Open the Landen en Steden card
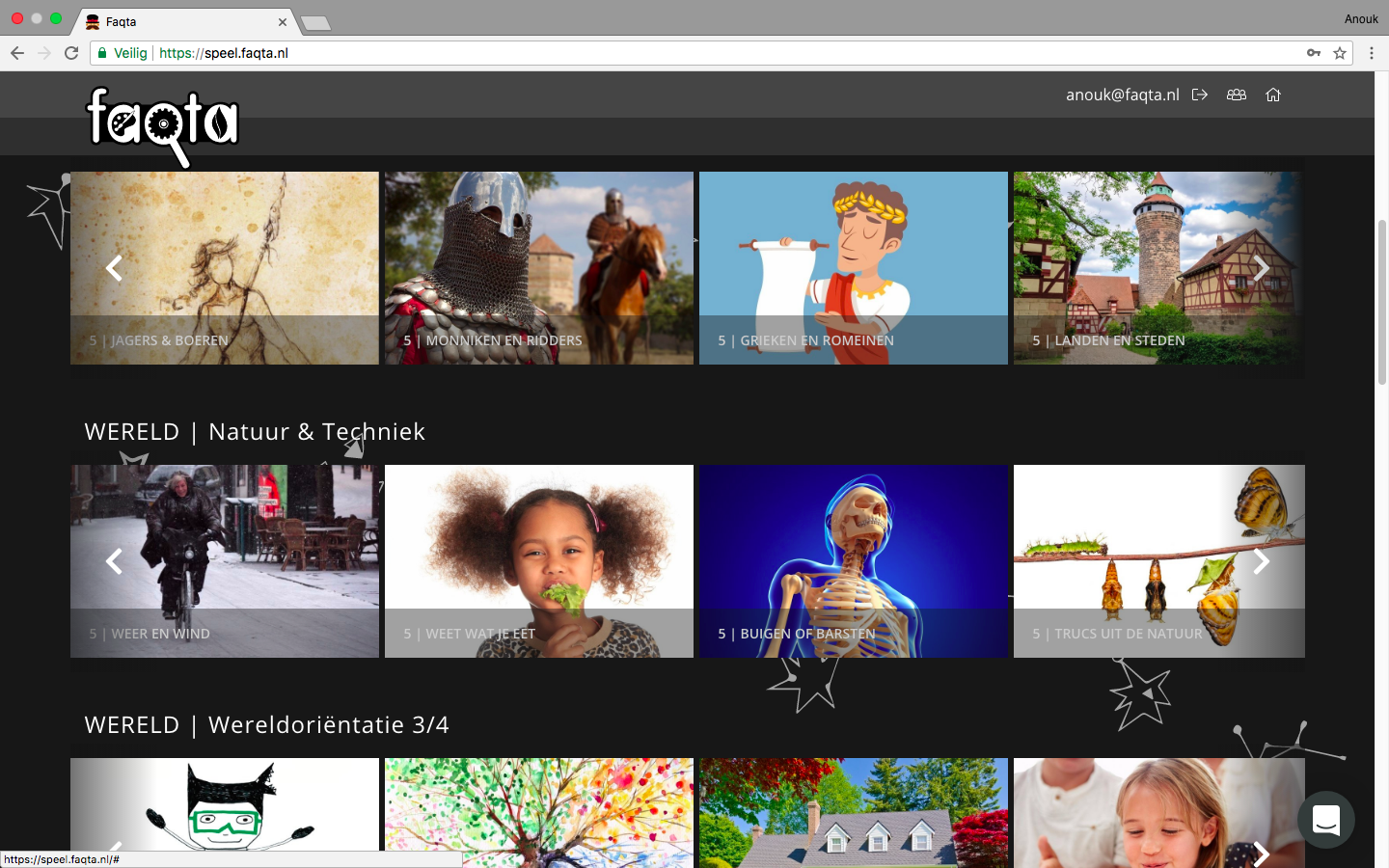The image size is (1389, 868). (x=1159, y=268)
